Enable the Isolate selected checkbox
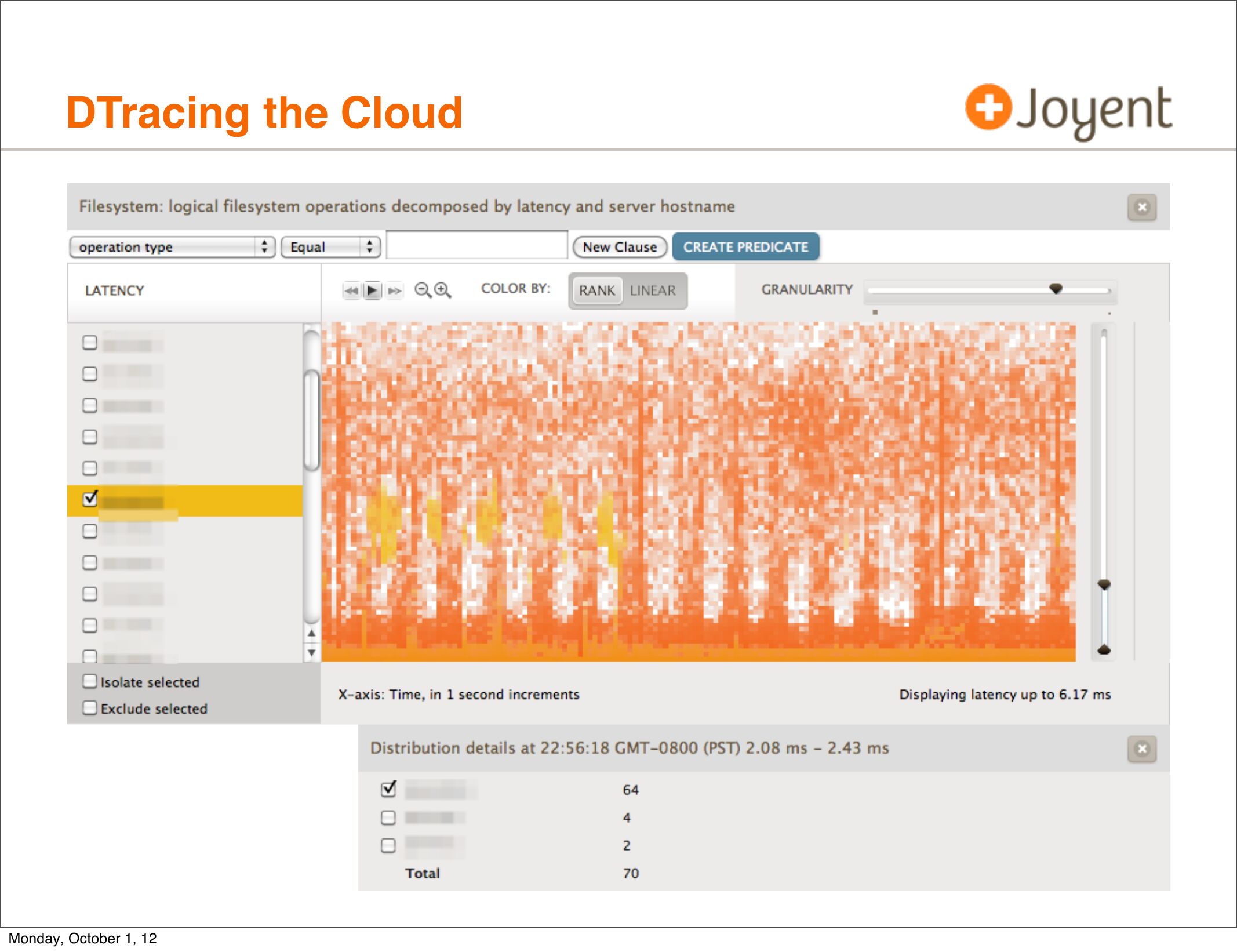The width and height of the screenshot is (1237, 952). click(x=90, y=681)
